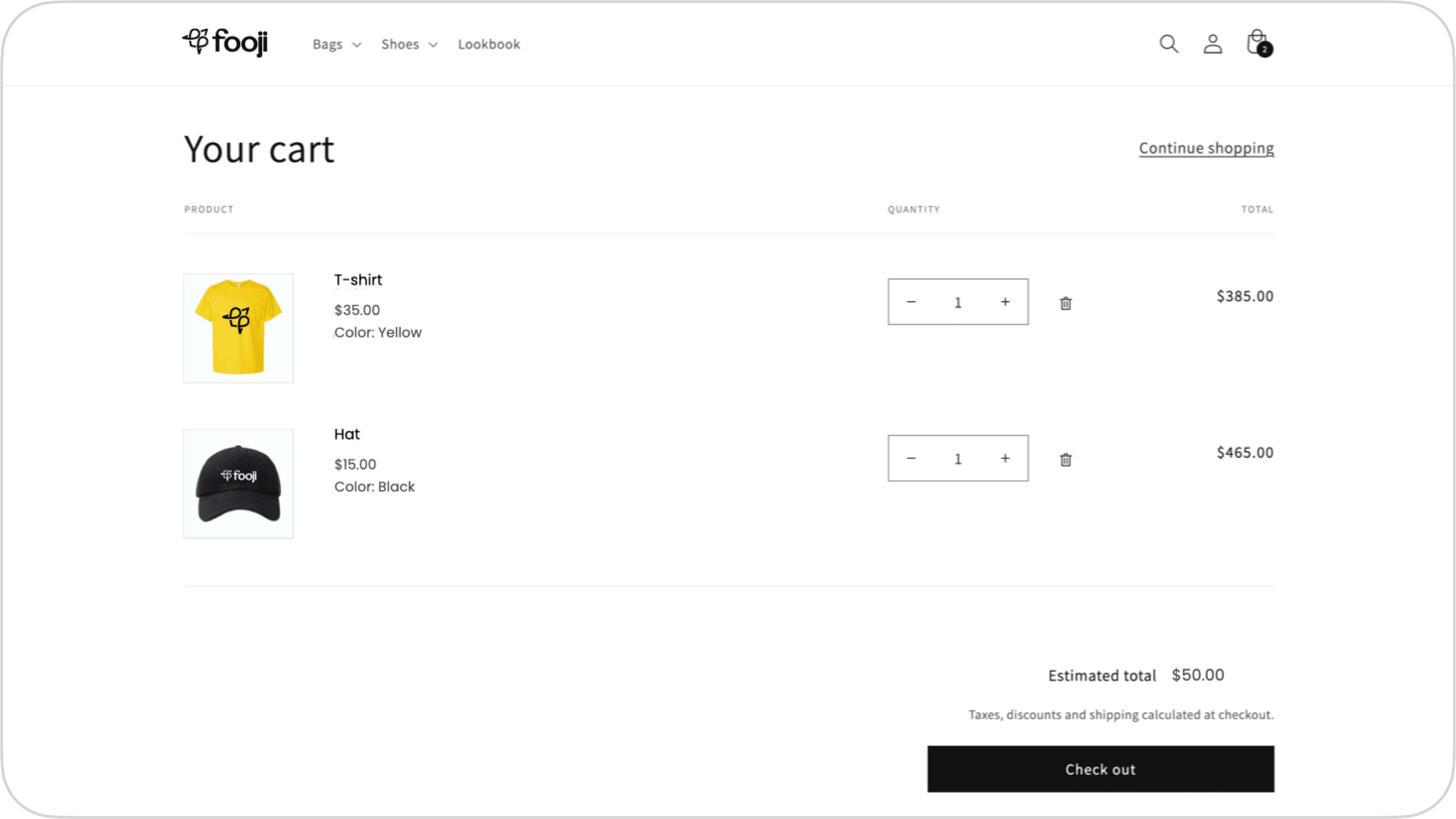1456x819 pixels.
Task: Open the Hat product title link
Action: click(x=347, y=434)
